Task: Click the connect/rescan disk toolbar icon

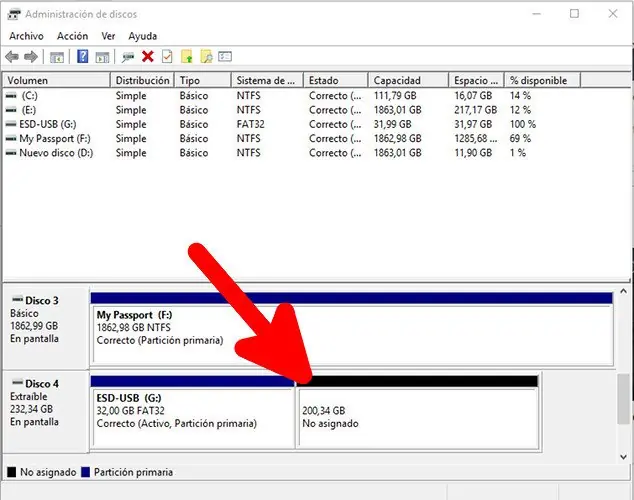Action: [128, 57]
